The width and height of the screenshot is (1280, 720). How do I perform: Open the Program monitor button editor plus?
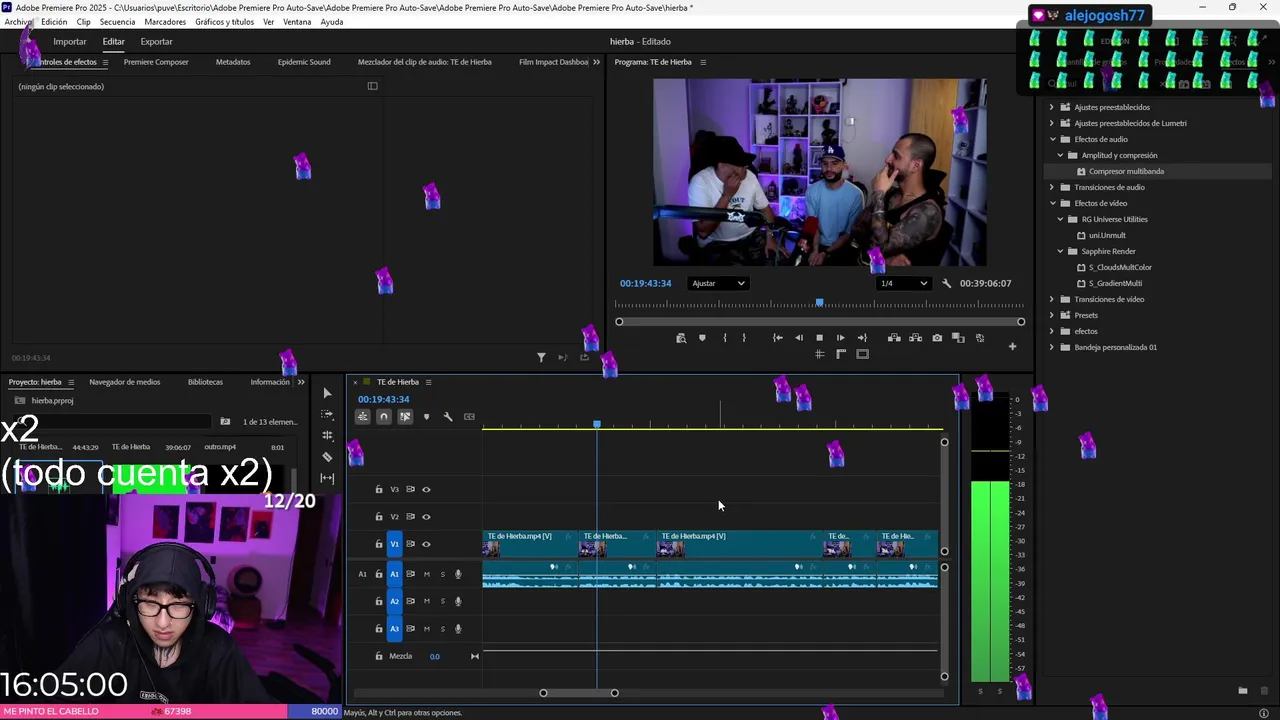coord(1012,347)
